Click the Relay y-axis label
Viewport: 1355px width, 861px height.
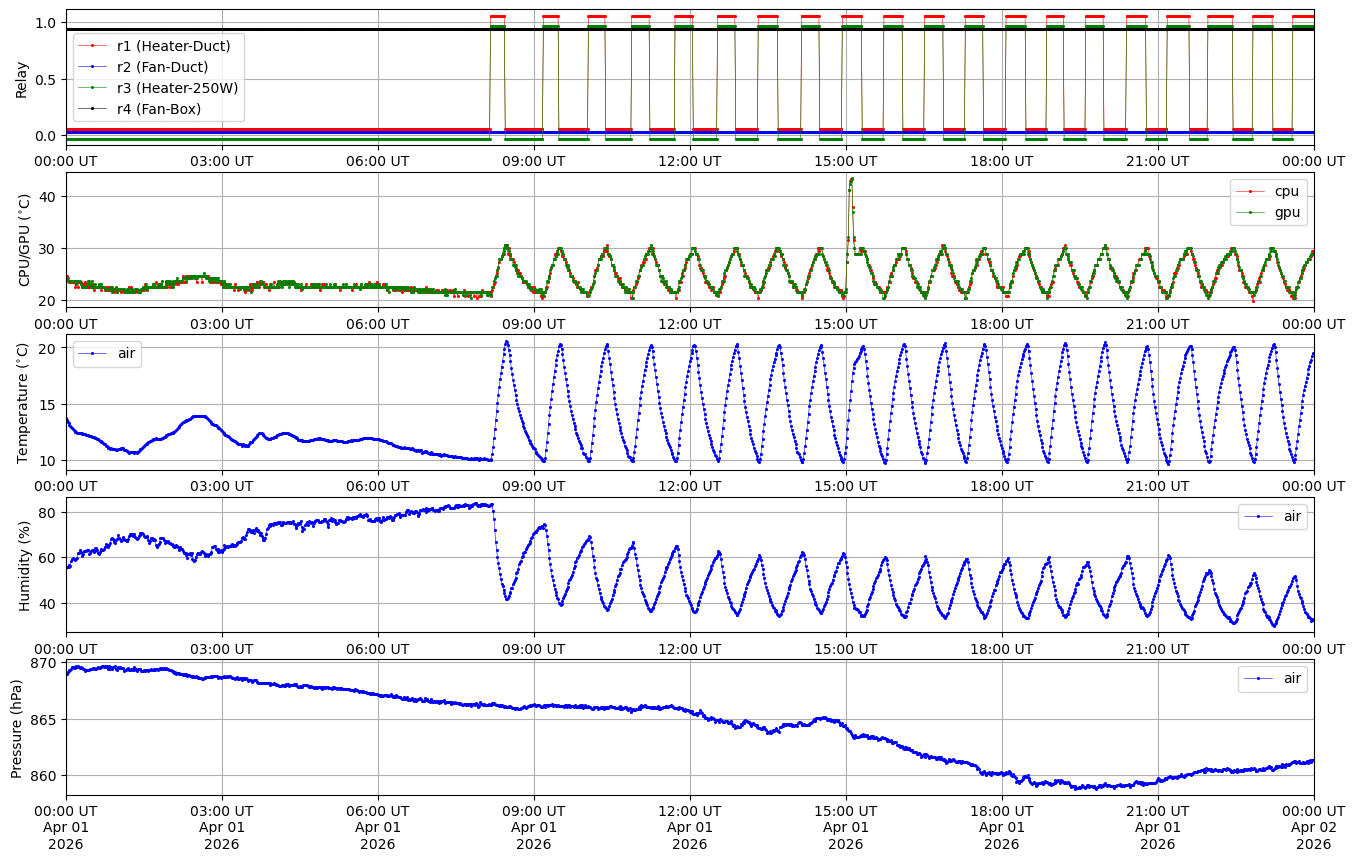pos(22,78)
